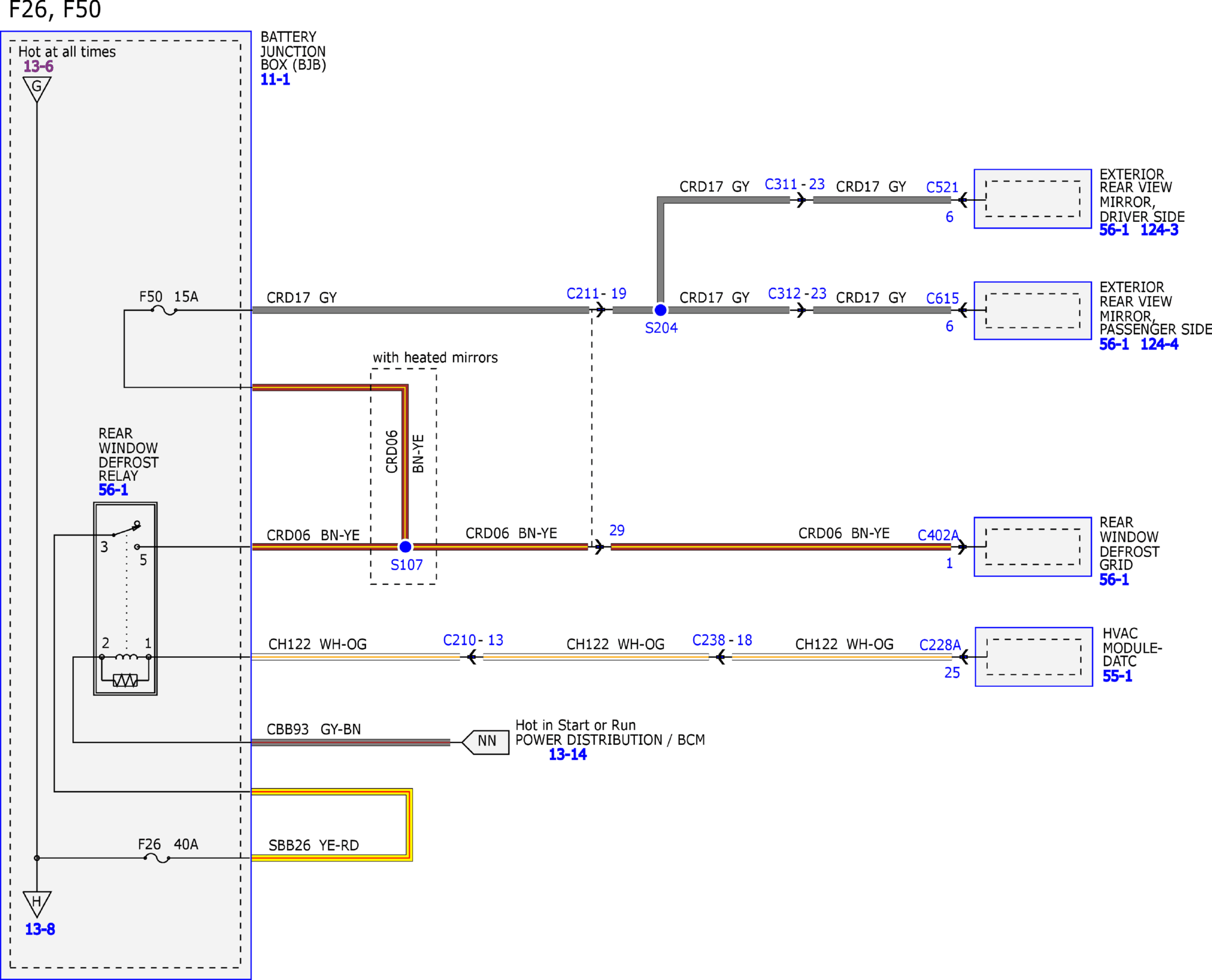The width and height of the screenshot is (1212, 980).
Task: Open the 13-14 Power Distribution reference link
Action: click(x=567, y=755)
